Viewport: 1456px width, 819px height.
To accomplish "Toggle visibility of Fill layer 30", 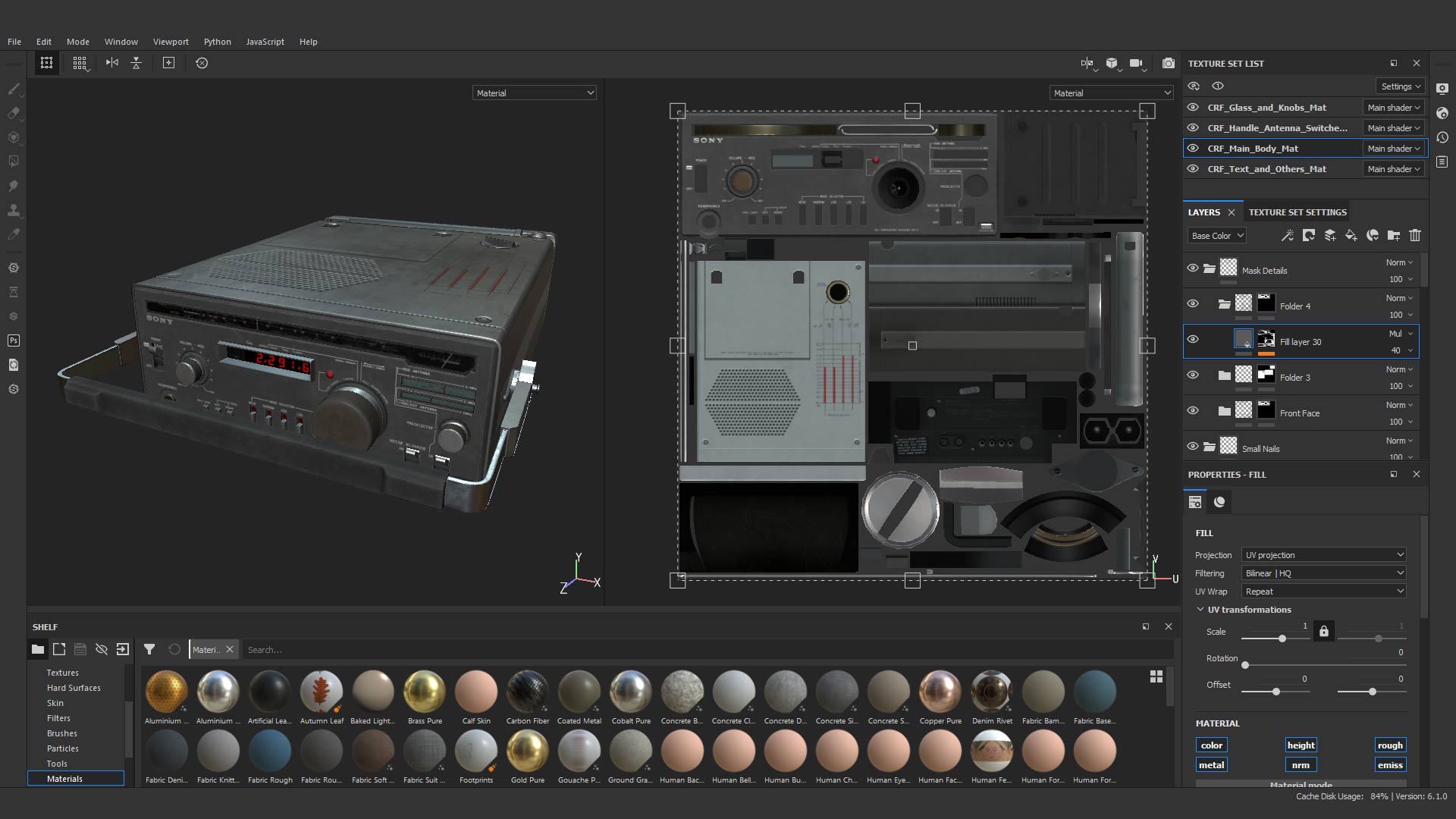I will pyautogui.click(x=1193, y=339).
